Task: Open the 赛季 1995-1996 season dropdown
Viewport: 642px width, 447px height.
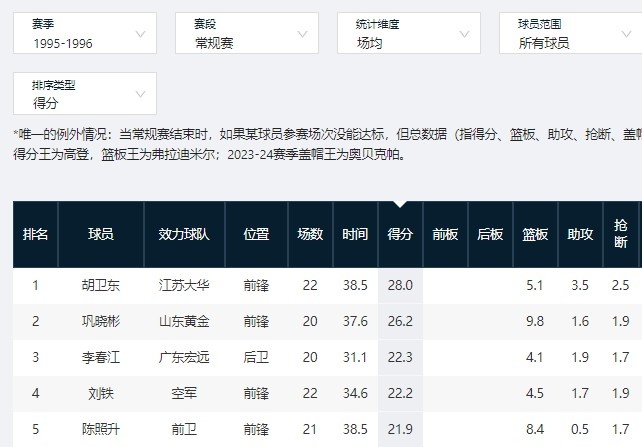Action: click(x=85, y=34)
